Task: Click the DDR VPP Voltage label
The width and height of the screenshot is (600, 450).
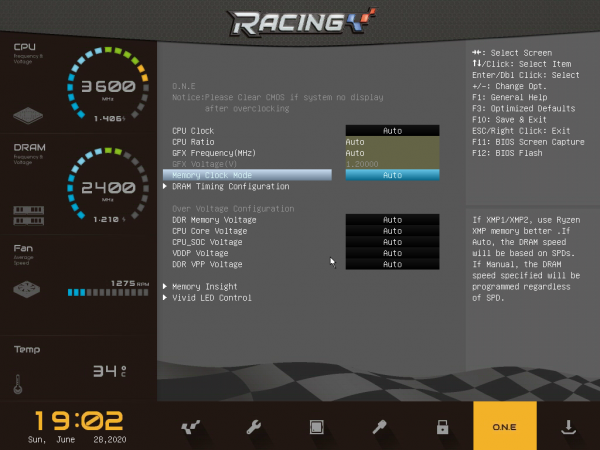Action: (207, 264)
